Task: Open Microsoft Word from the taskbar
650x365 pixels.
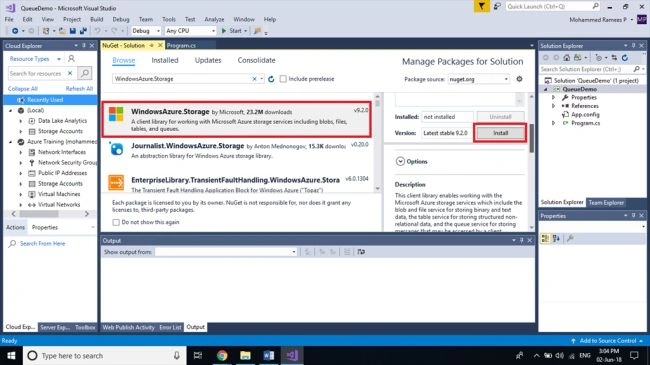Action: pos(269,355)
